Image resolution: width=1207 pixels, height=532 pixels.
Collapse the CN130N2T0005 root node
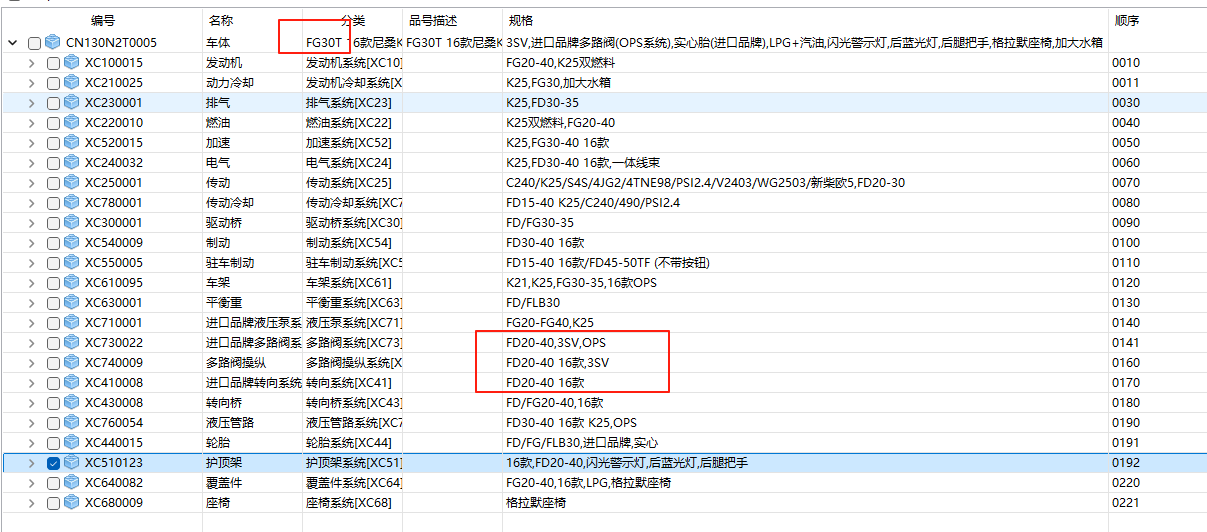13,43
